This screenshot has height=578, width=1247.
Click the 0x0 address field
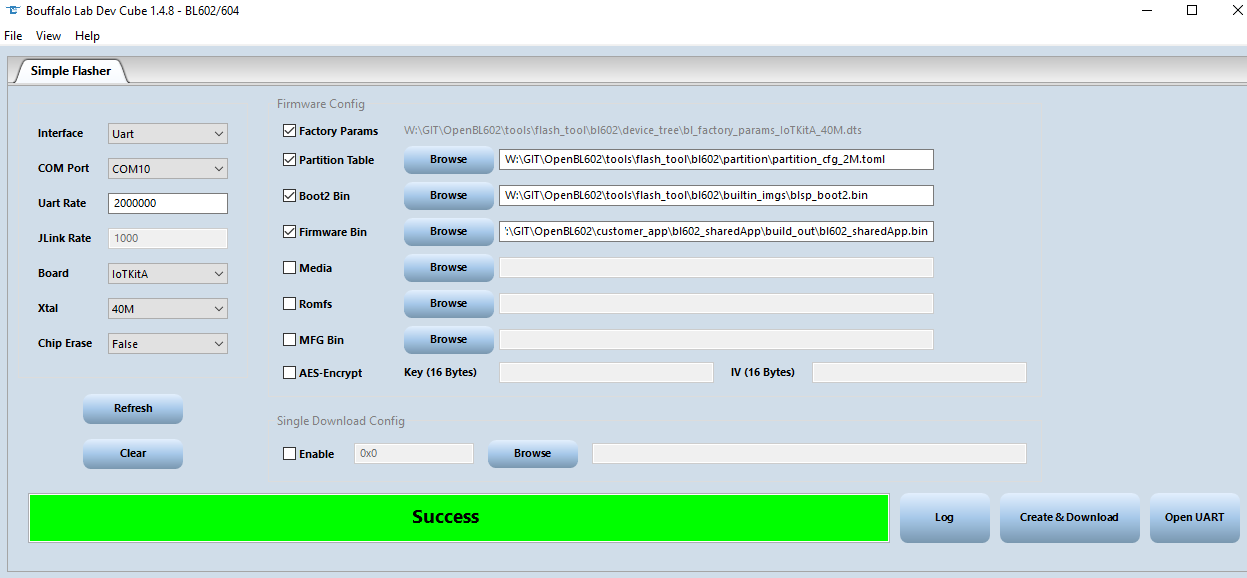pos(413,454)
